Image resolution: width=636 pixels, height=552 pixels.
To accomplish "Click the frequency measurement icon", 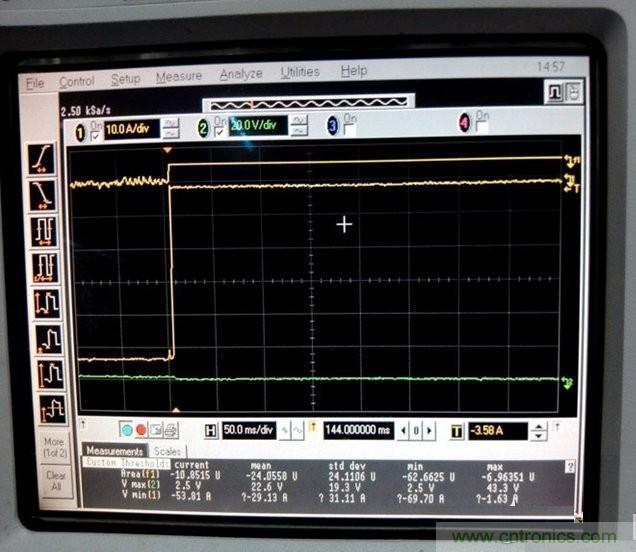I will pos(43,267).
